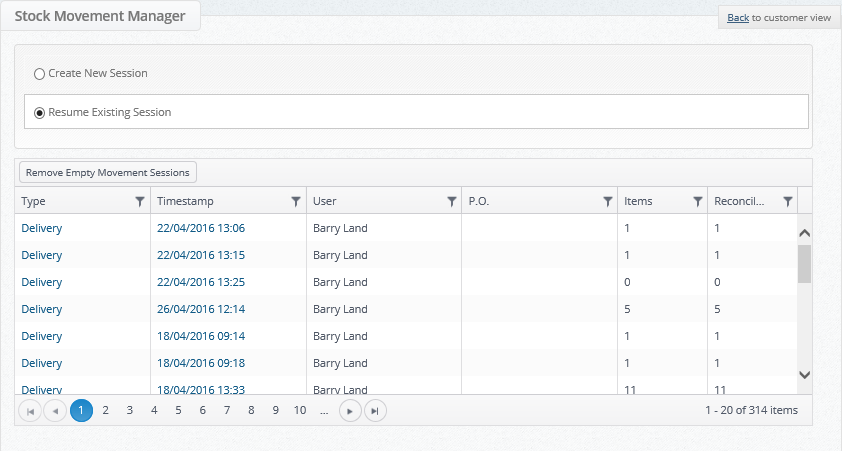842x451 pixels.
Task: Sort by the Type column header
Action: [33, 201]
